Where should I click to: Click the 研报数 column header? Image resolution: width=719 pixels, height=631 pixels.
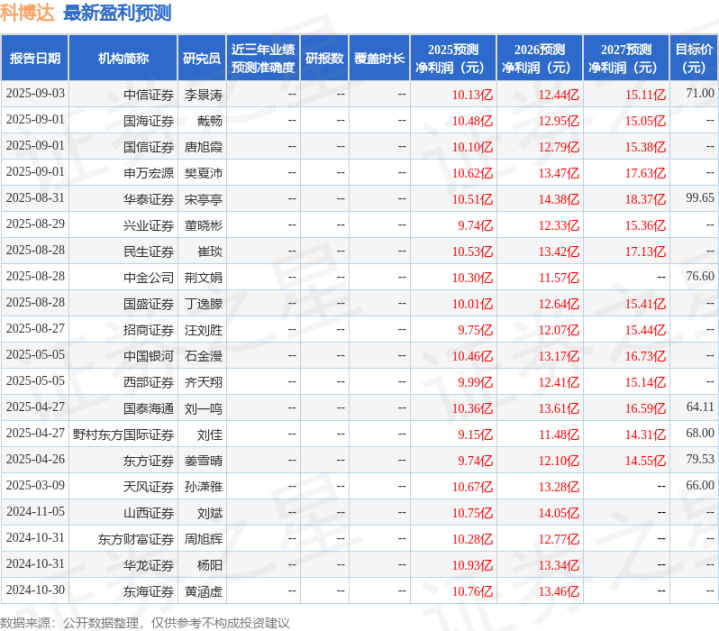(x=324, y=58)
